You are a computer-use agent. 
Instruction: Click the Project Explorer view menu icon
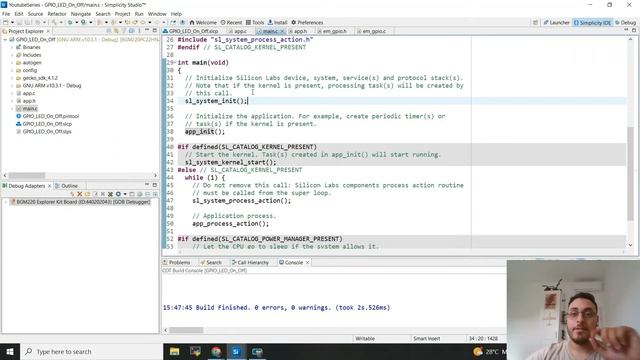(139, 31)
